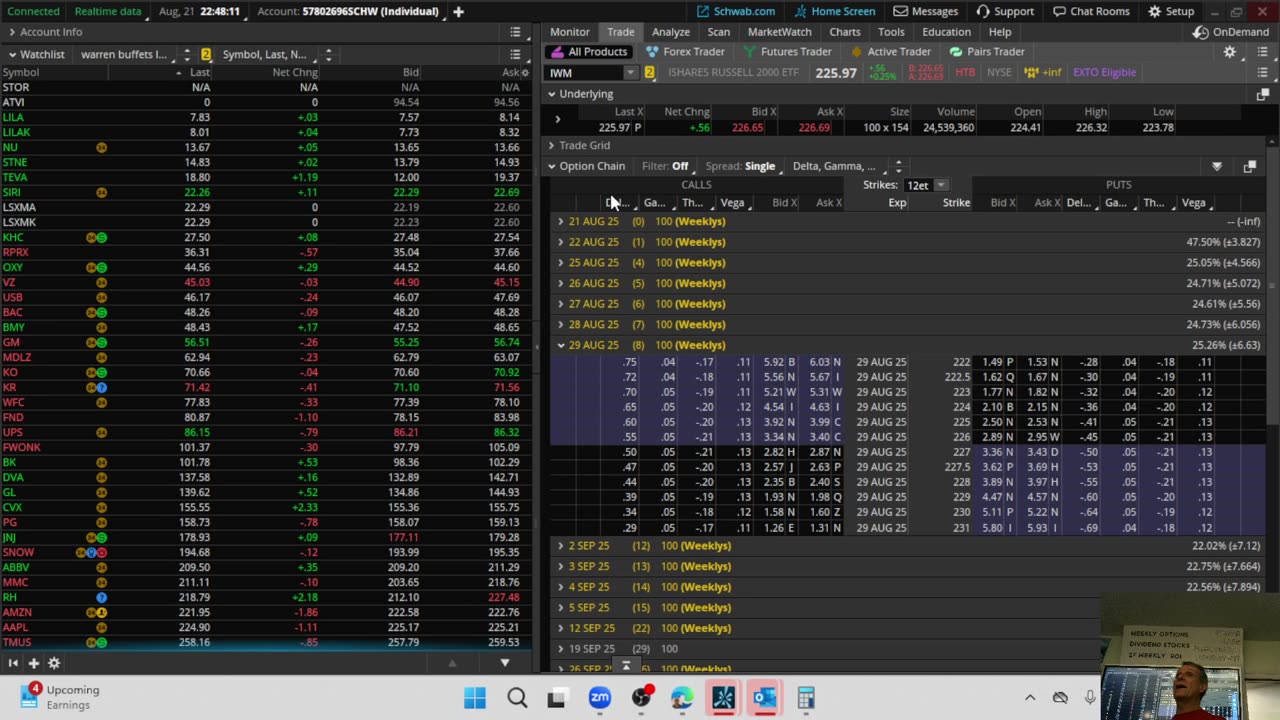
Task: Open Support headset option
Action: point(1004,11)
